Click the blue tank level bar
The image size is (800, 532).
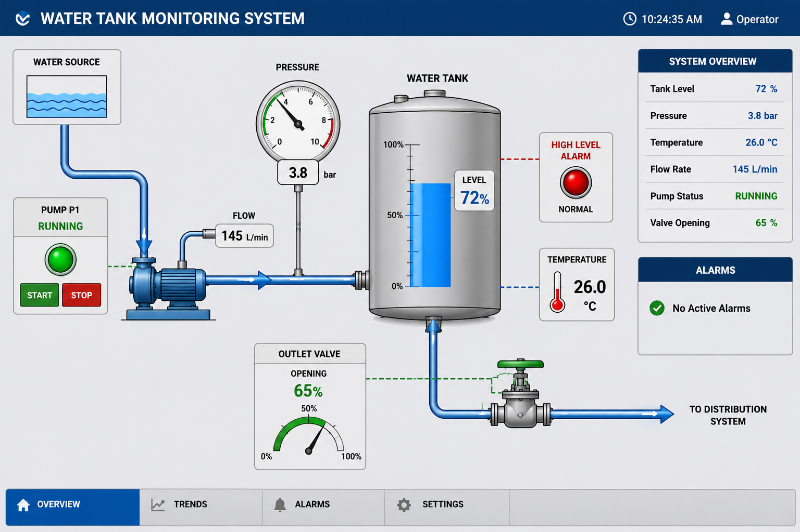click(431, 235)
